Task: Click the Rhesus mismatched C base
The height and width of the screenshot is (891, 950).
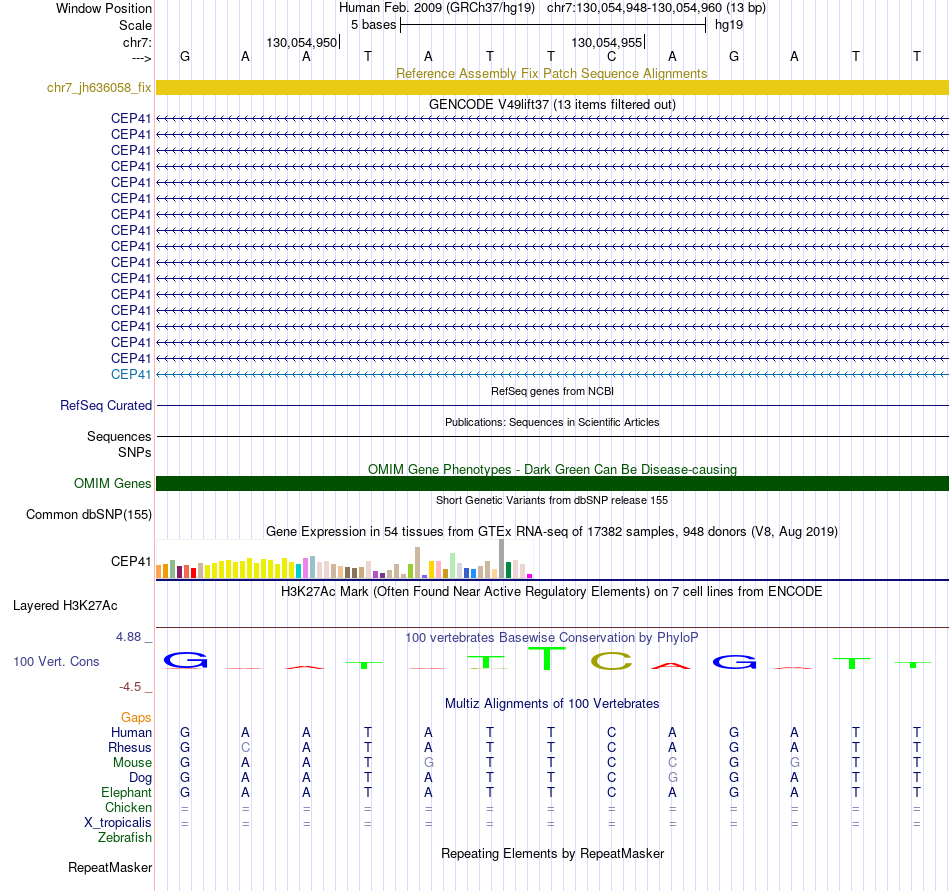Action: [x=245, y=747]
